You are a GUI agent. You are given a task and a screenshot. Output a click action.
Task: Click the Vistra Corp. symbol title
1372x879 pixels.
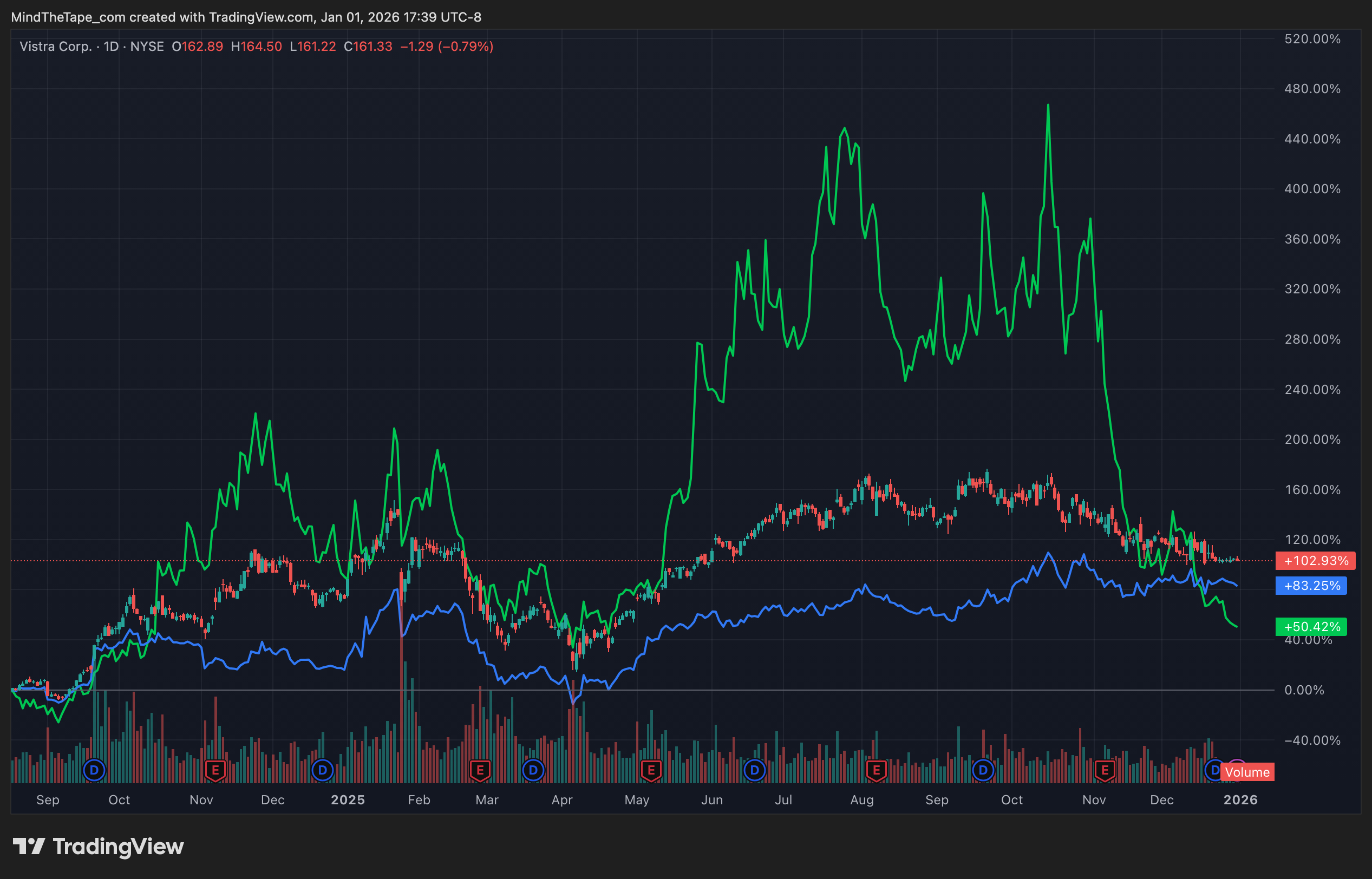coord(55,46)
